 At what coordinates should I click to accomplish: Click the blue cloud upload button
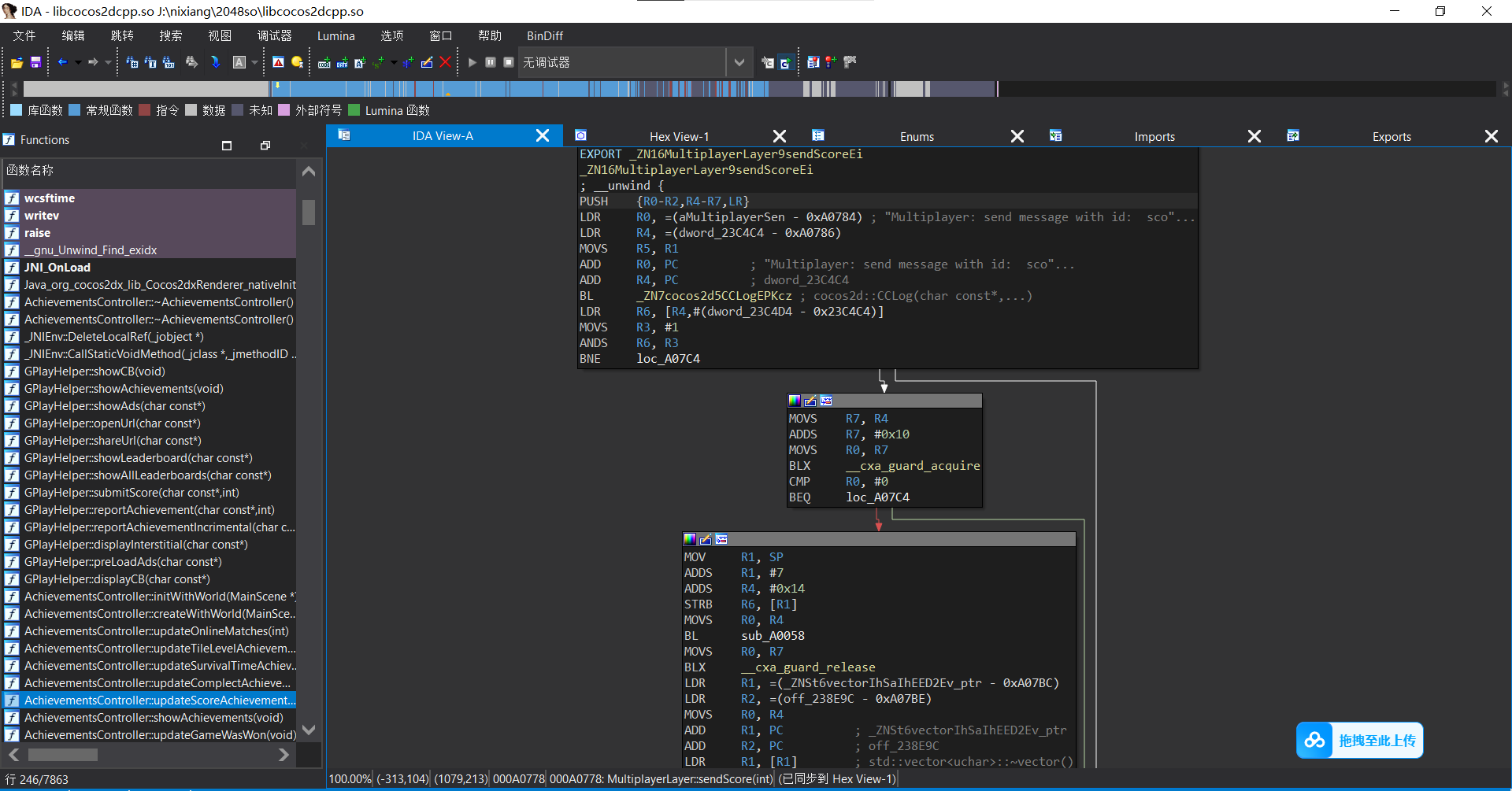pos(1314,740)
